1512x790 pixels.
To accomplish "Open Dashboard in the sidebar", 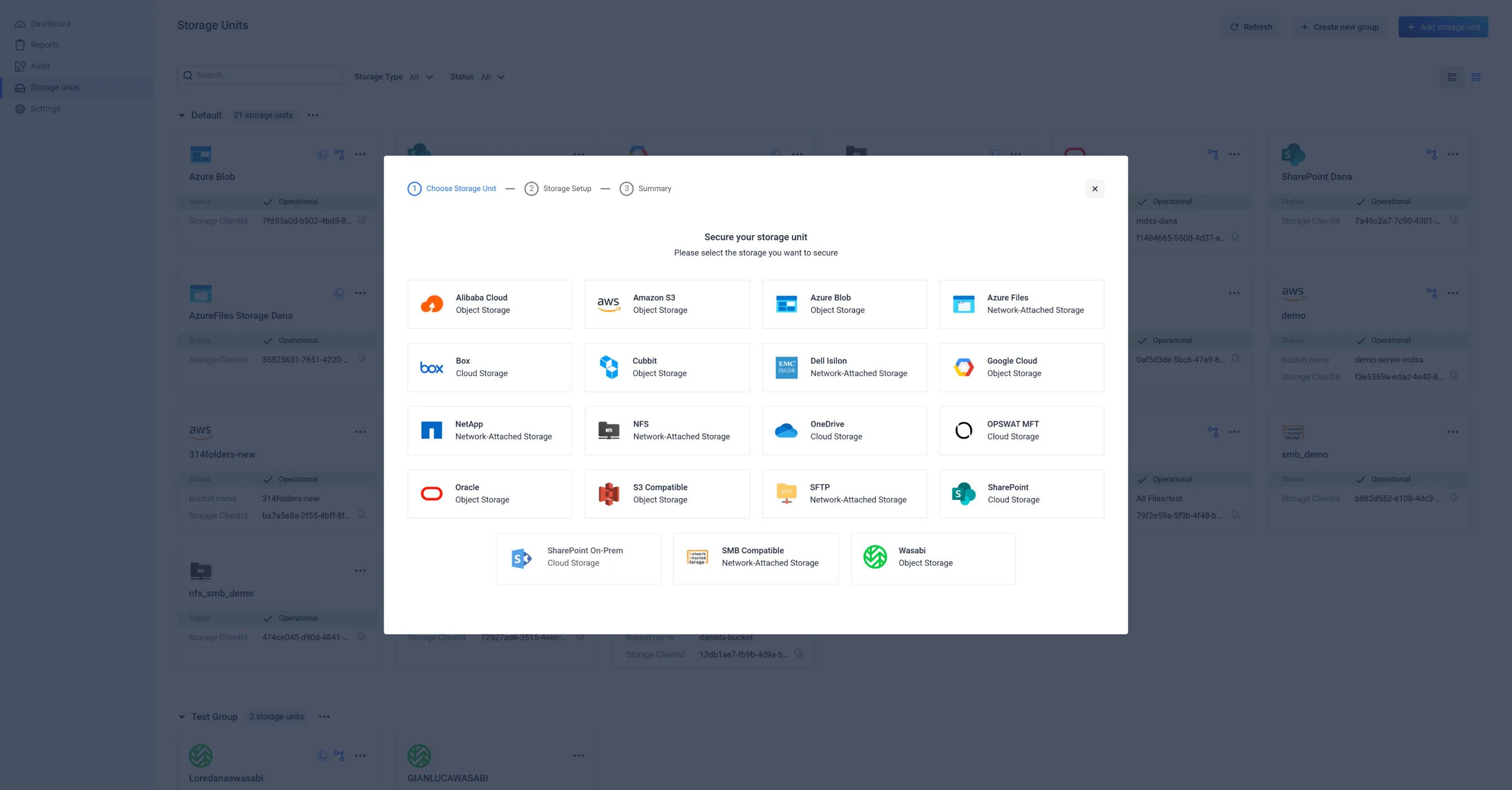I will (76, 23).
